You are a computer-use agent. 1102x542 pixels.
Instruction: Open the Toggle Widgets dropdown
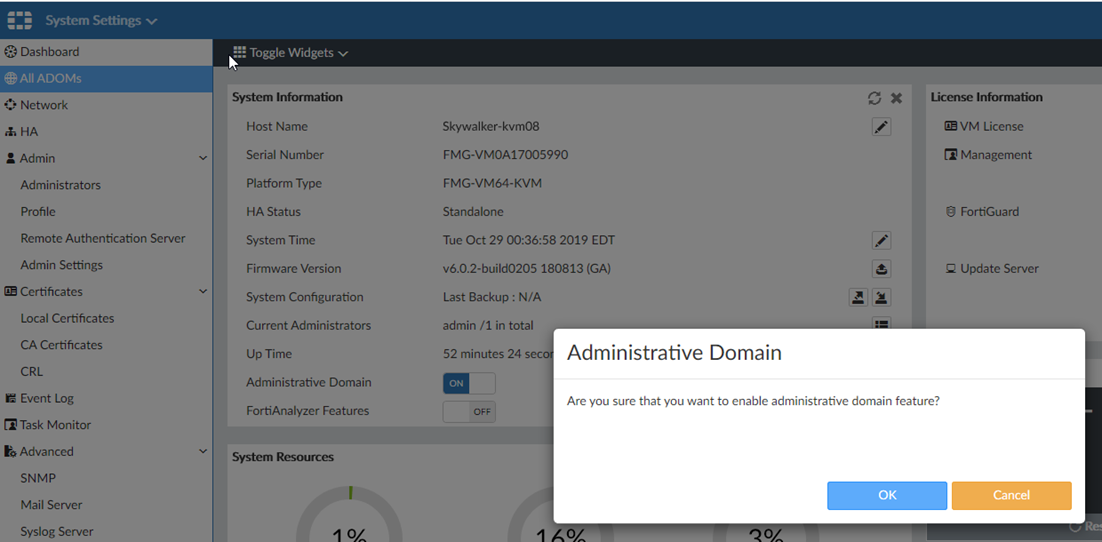coord(290,53)
